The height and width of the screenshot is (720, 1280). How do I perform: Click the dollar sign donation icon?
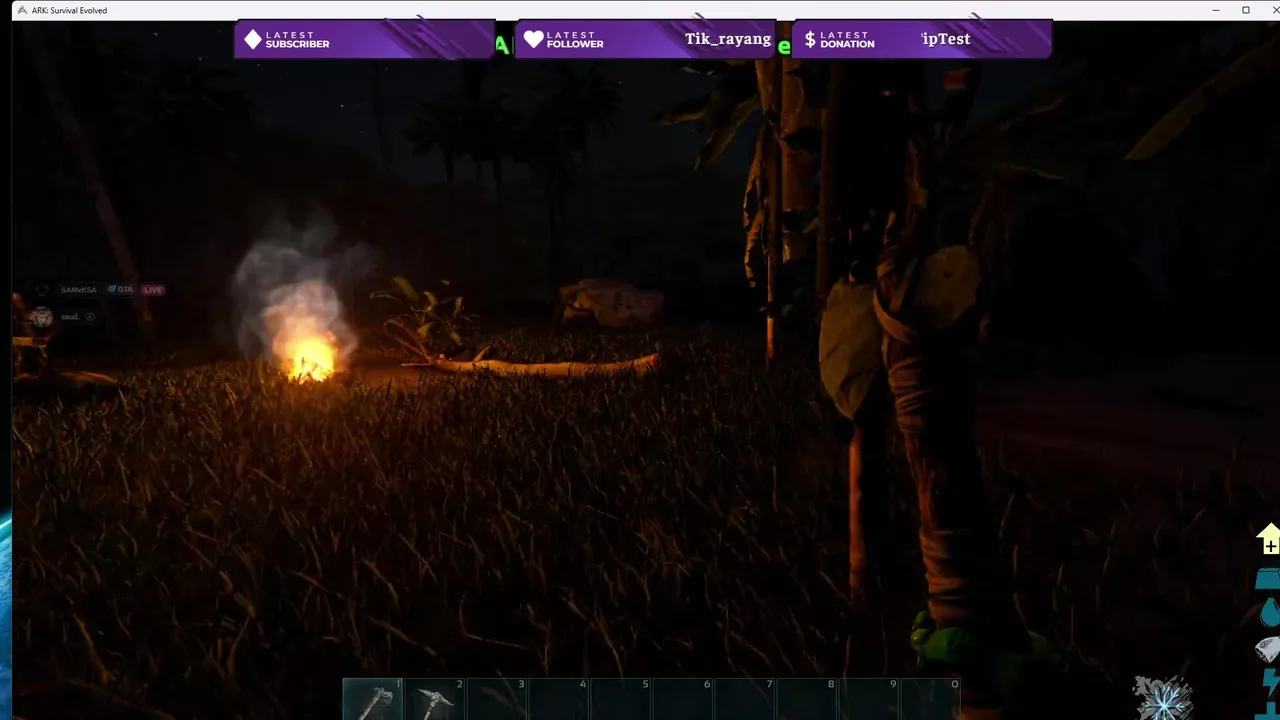[x=810, y=39]
